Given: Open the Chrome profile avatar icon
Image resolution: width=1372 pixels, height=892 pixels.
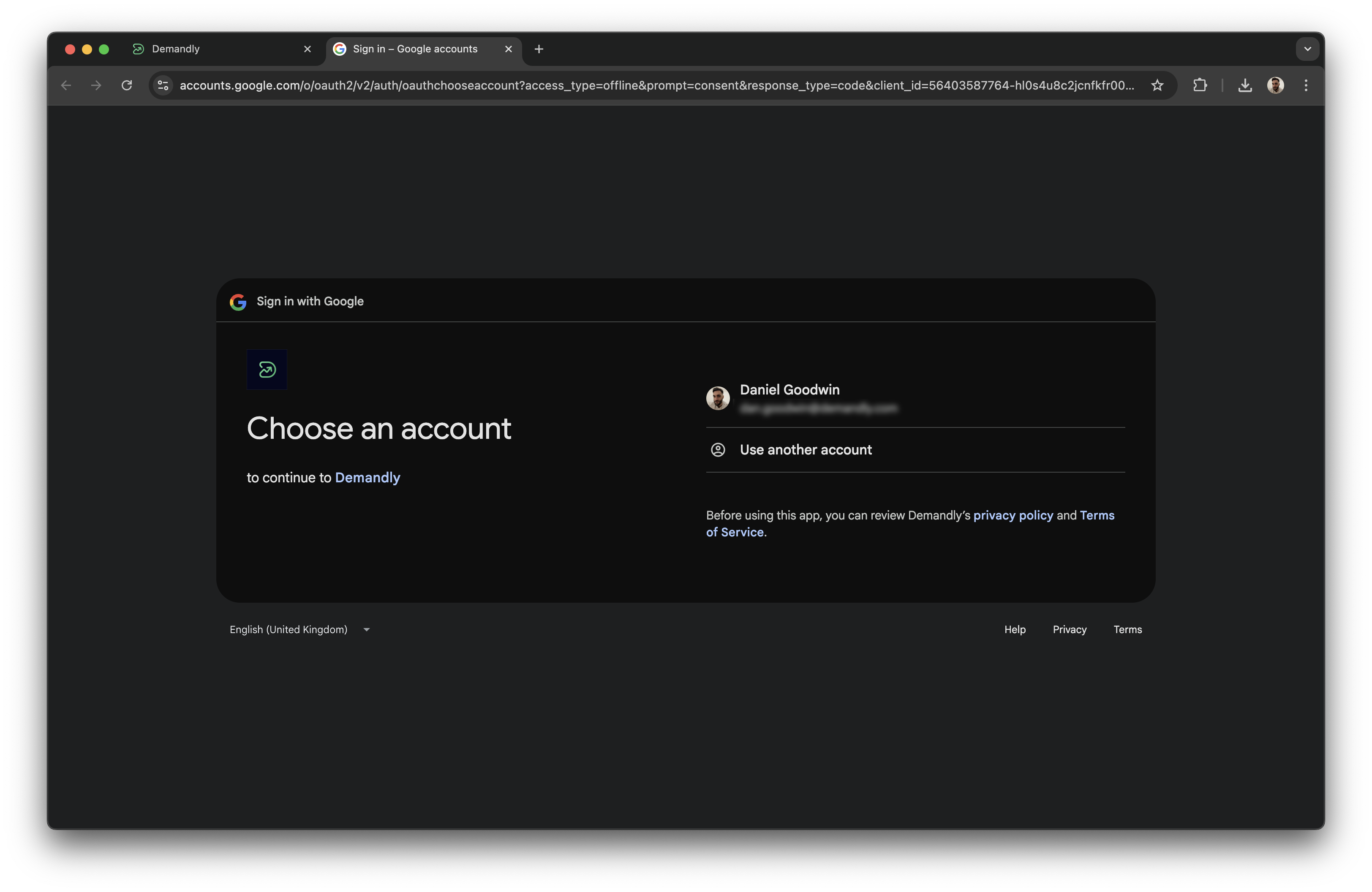Looking at the screenshot, I should [x=1276, y=85].
